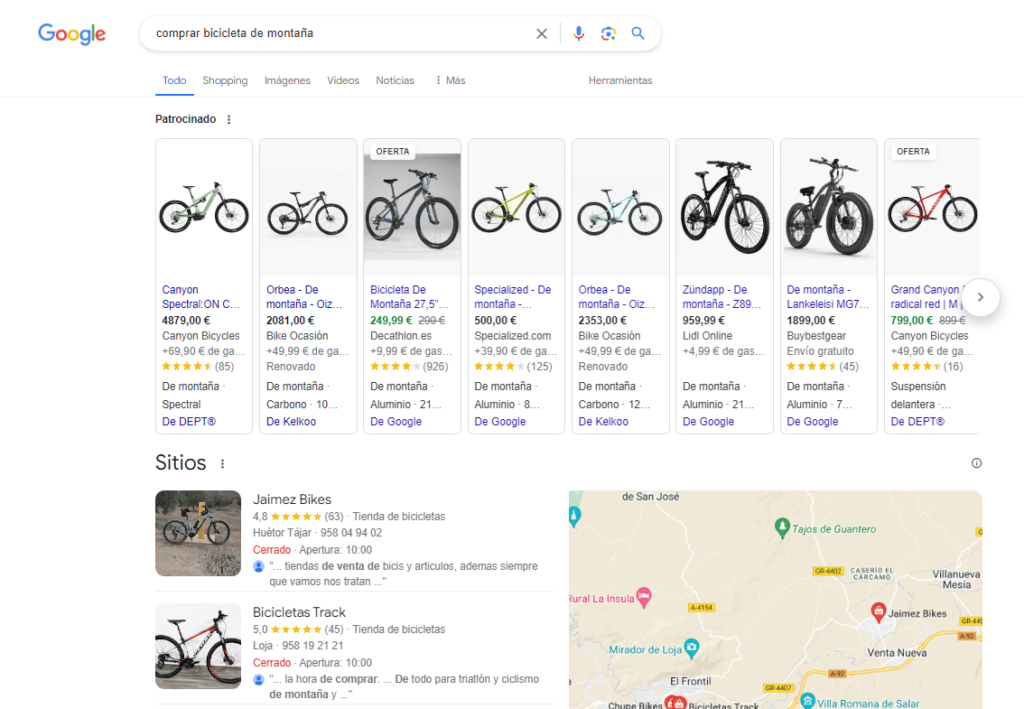Open the Lankeleisi MG7 product link
The height and width of the screenshot is (709, 1024).
tap(827, 297)
